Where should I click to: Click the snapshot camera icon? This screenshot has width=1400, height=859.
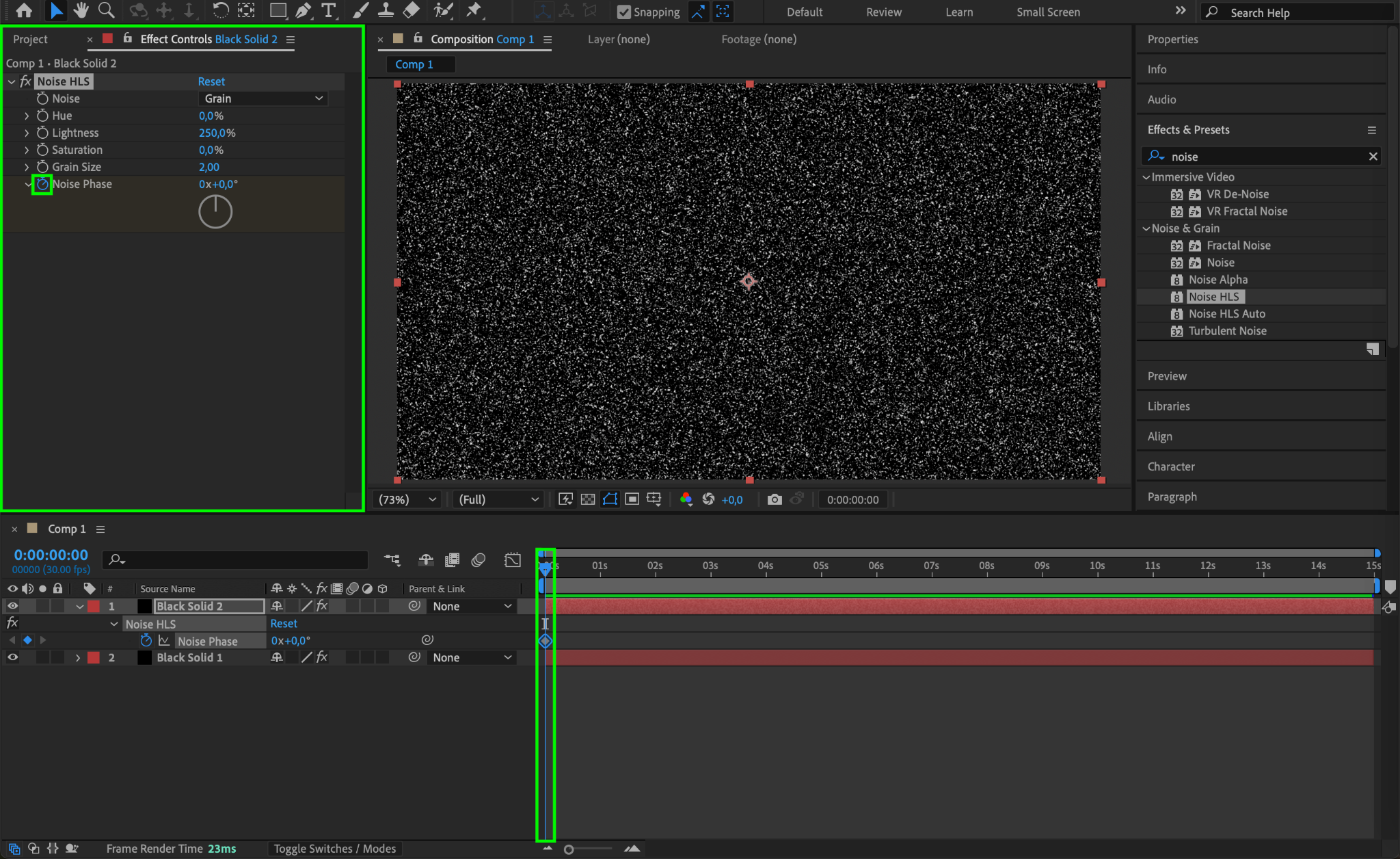pyautogui.click(x=774, y=499)
